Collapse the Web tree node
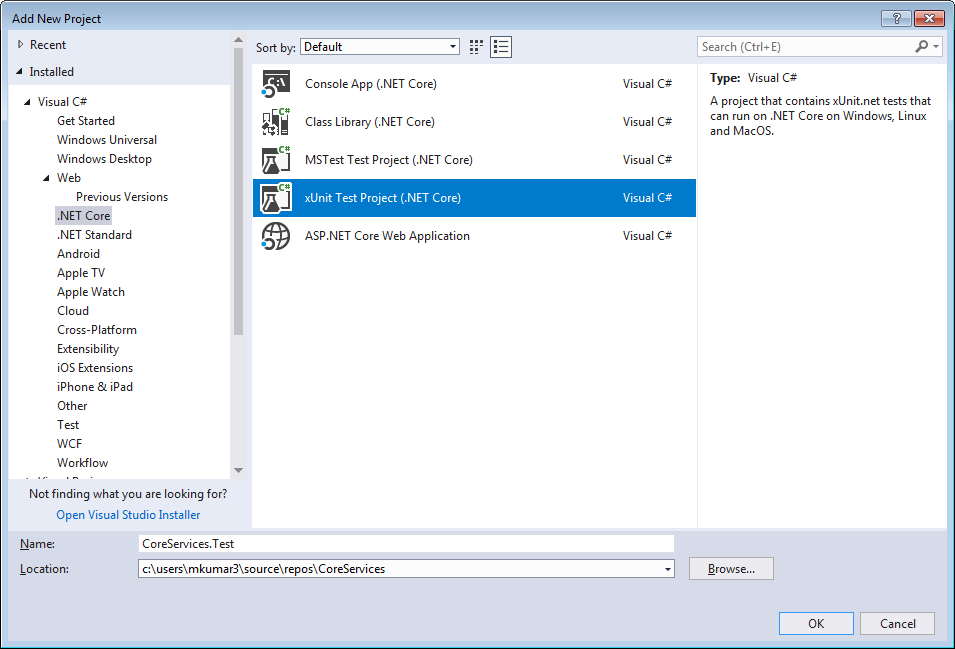Image resolution: width=955 pixels, height=649 pixels. 46,178
